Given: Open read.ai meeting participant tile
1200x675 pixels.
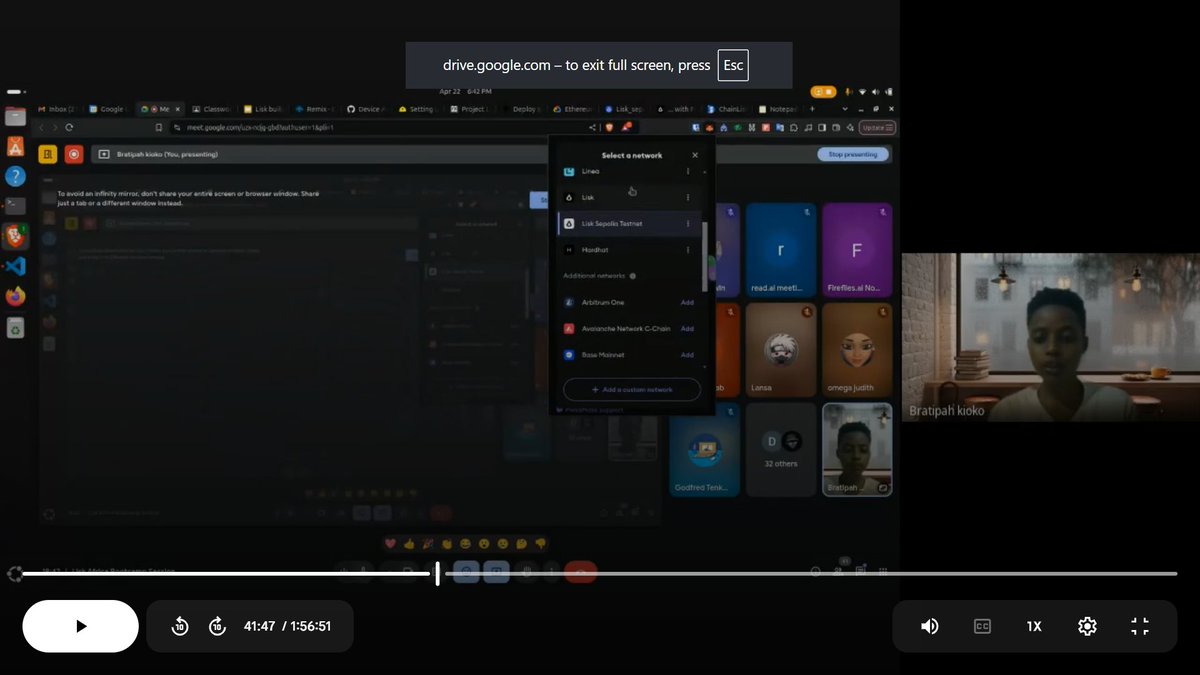Looking at the screenshot, I should (x=780, y=249).
